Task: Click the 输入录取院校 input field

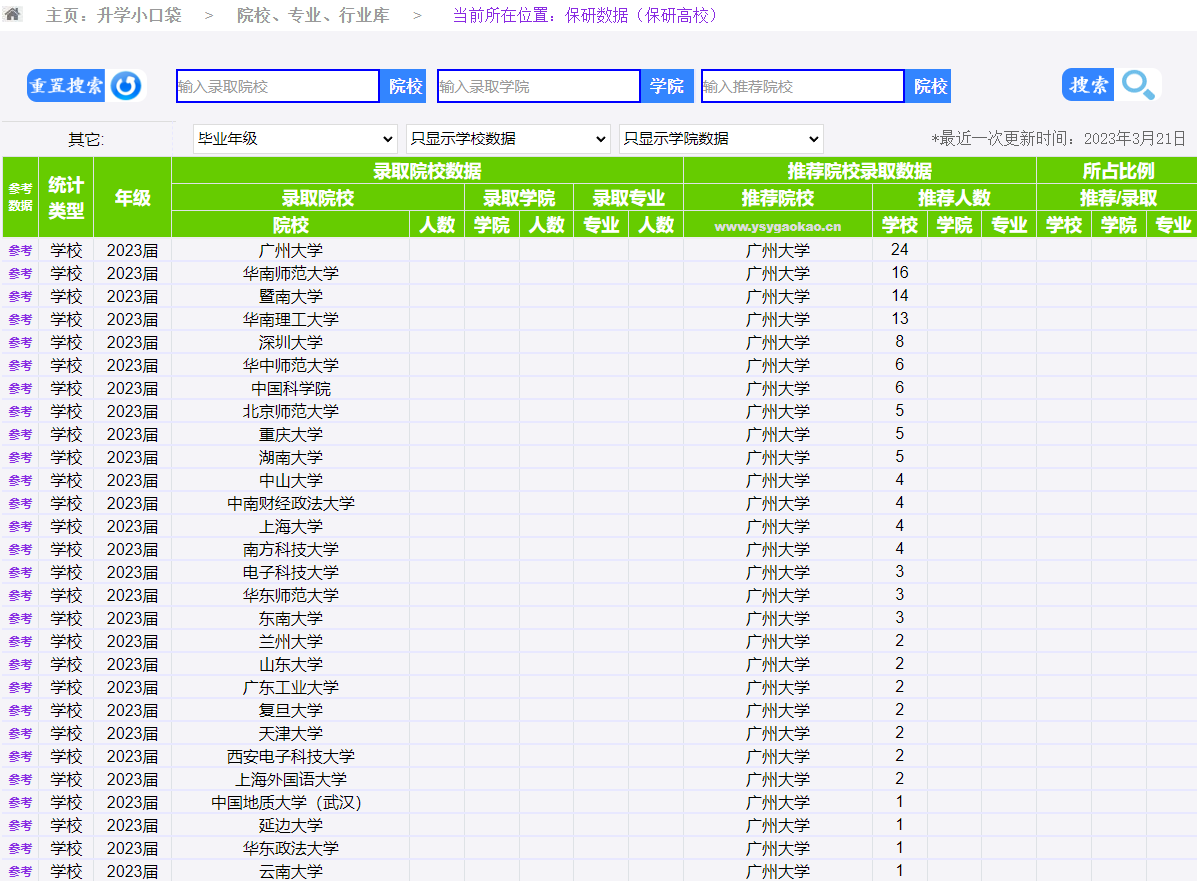Action: pos(277,87)
